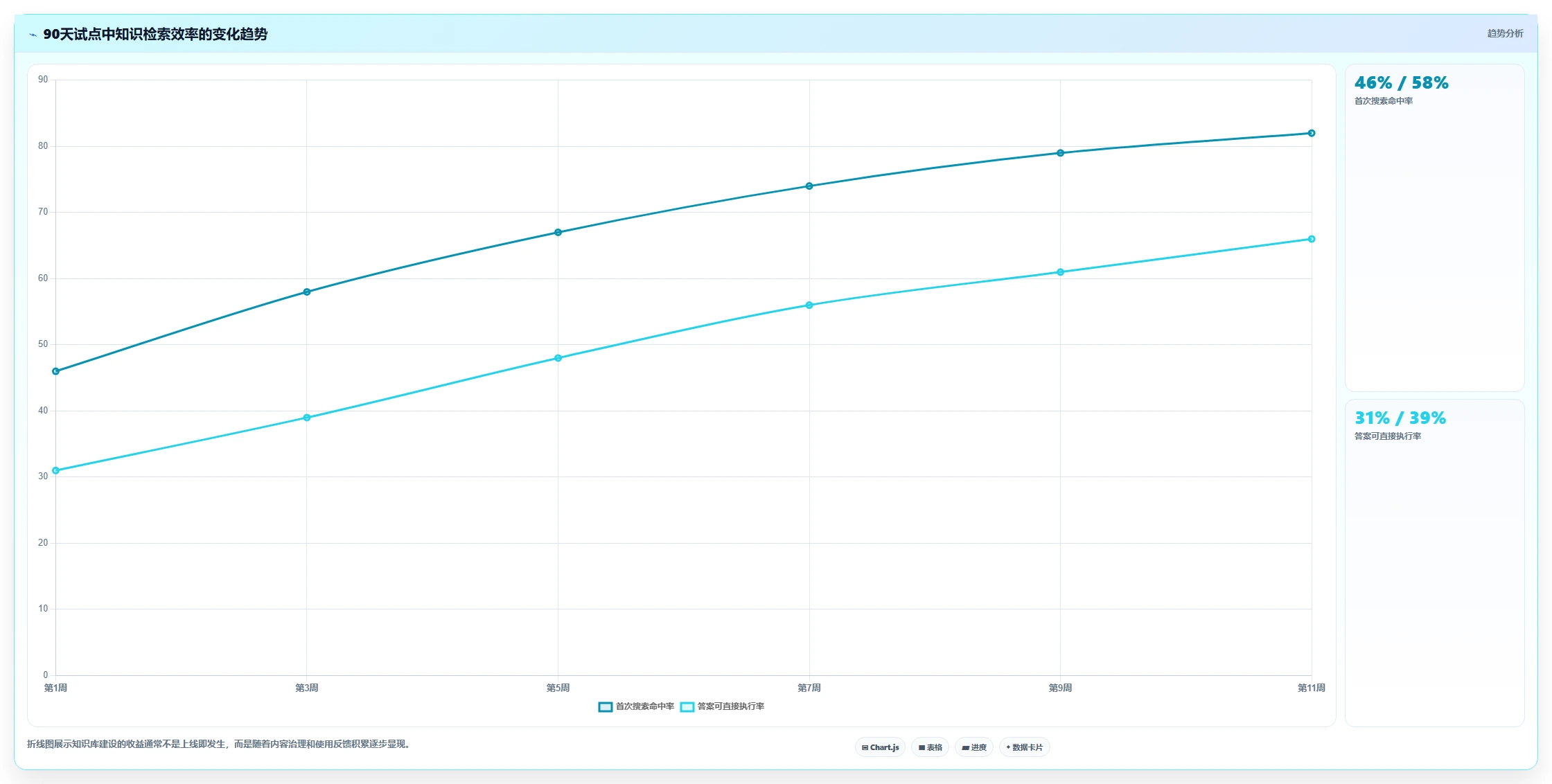Screen dimensions: 1552x784
Task: Click the 第3周 x-axis label
Action: (307, 688)
